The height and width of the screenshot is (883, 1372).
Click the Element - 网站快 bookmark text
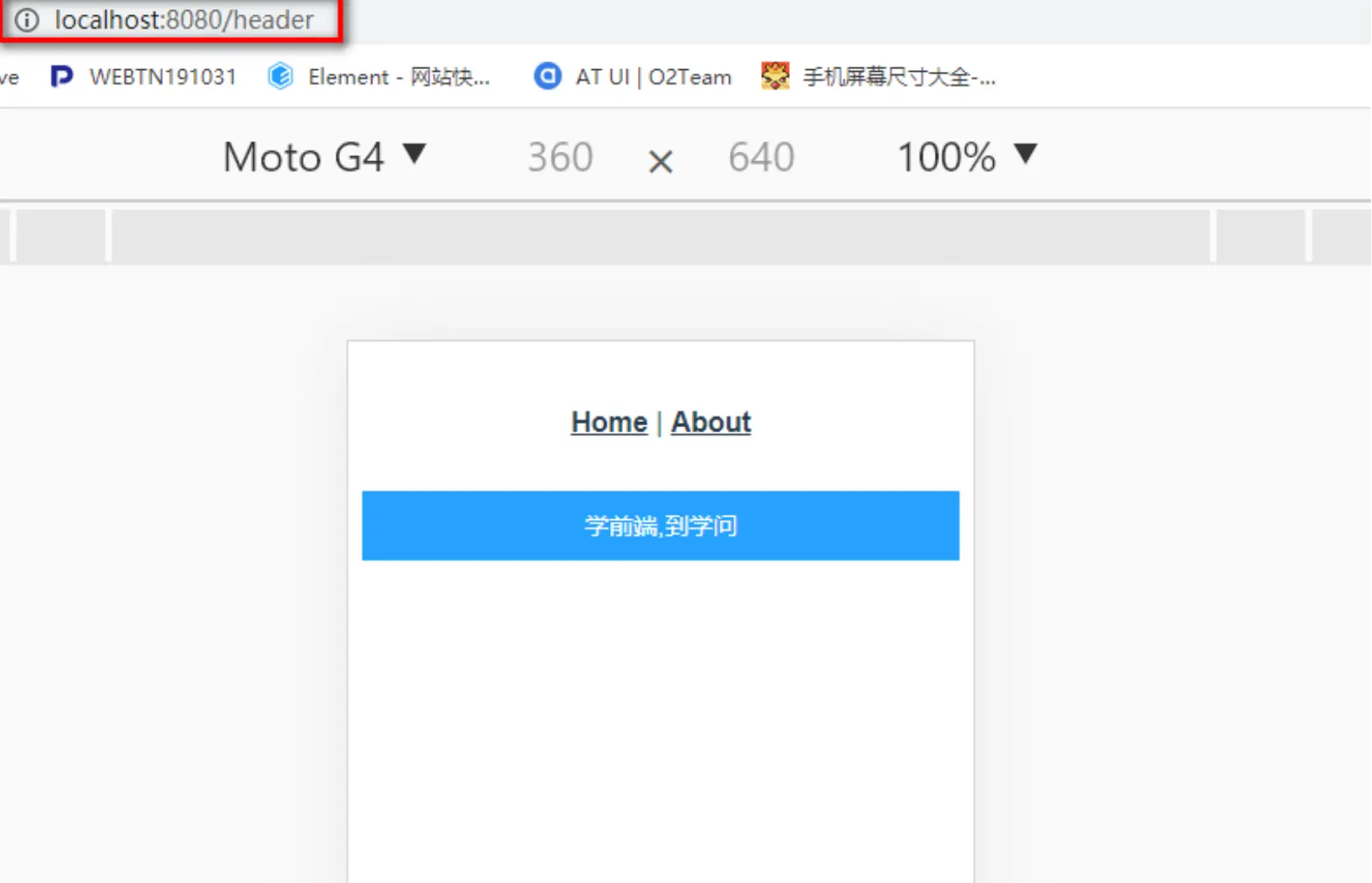[x=399, y=77]
